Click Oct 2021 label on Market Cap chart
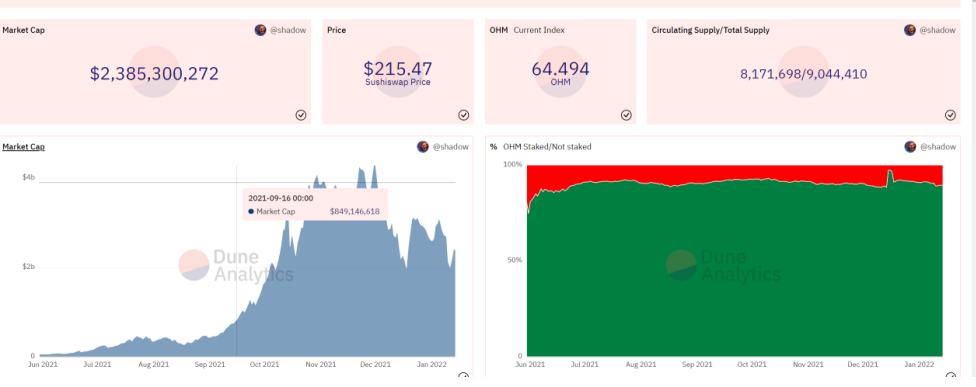976x387 pixels. coord(266,365)
